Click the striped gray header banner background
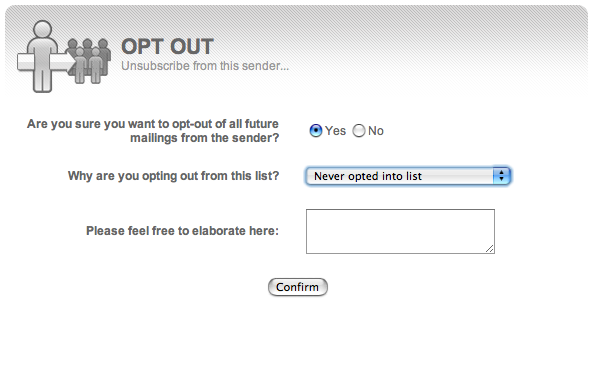This screenshot has height=374, width=593. (416, 49)
